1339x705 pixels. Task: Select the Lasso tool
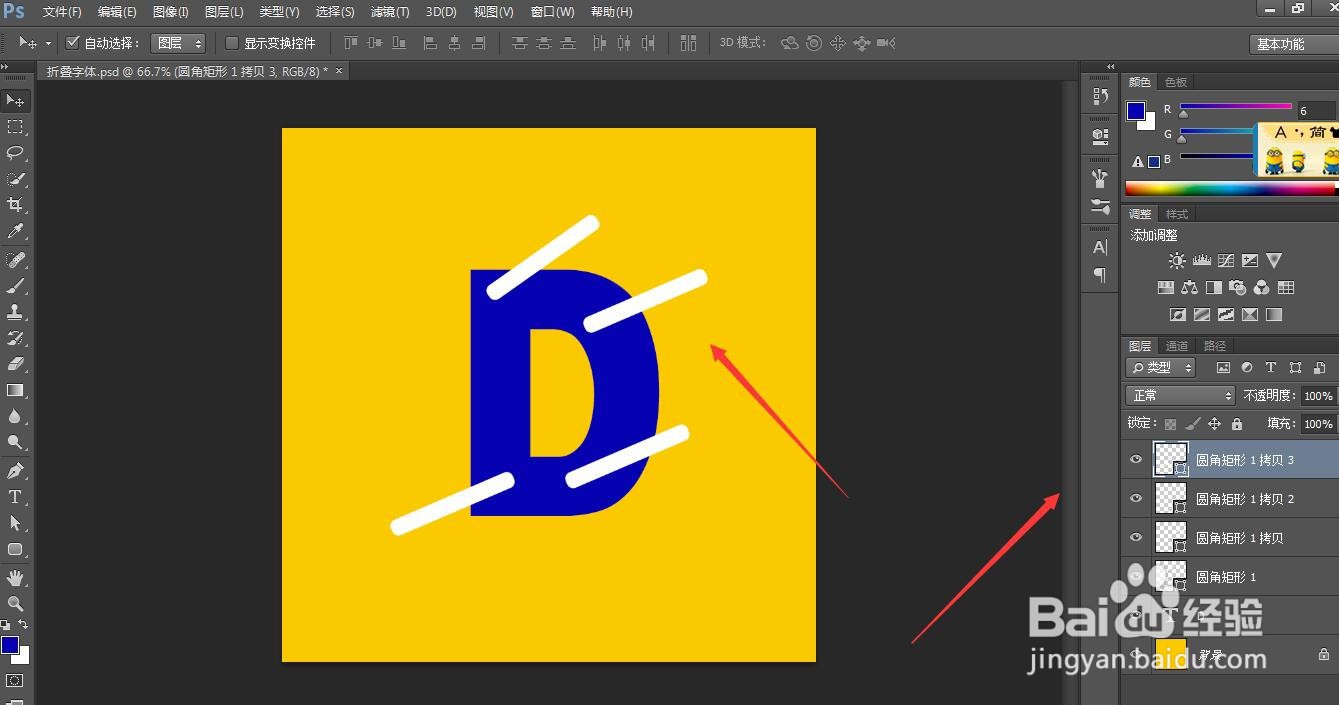pyautogui.click(x=15, y=153)
